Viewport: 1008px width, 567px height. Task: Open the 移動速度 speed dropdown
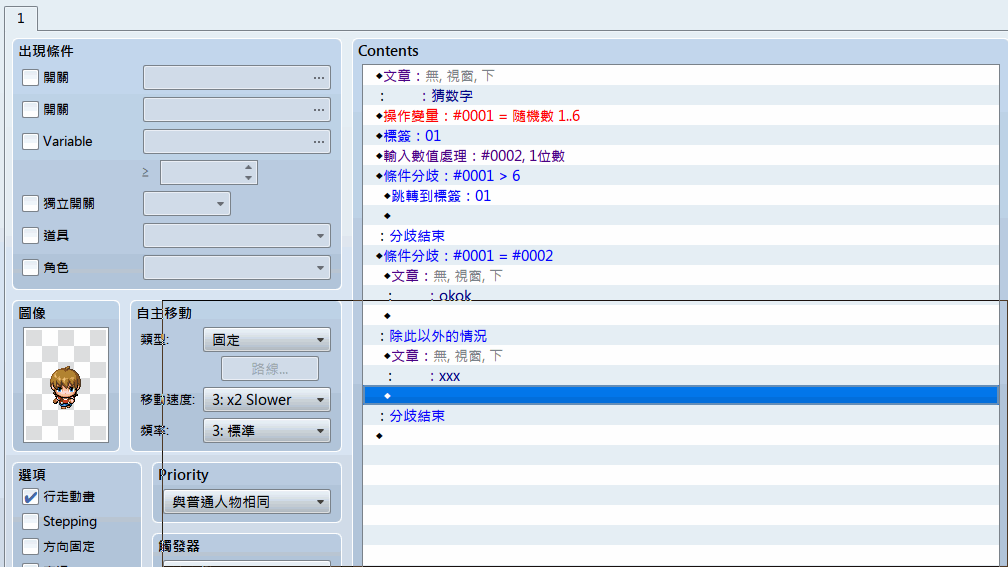(x=267, y=399)
